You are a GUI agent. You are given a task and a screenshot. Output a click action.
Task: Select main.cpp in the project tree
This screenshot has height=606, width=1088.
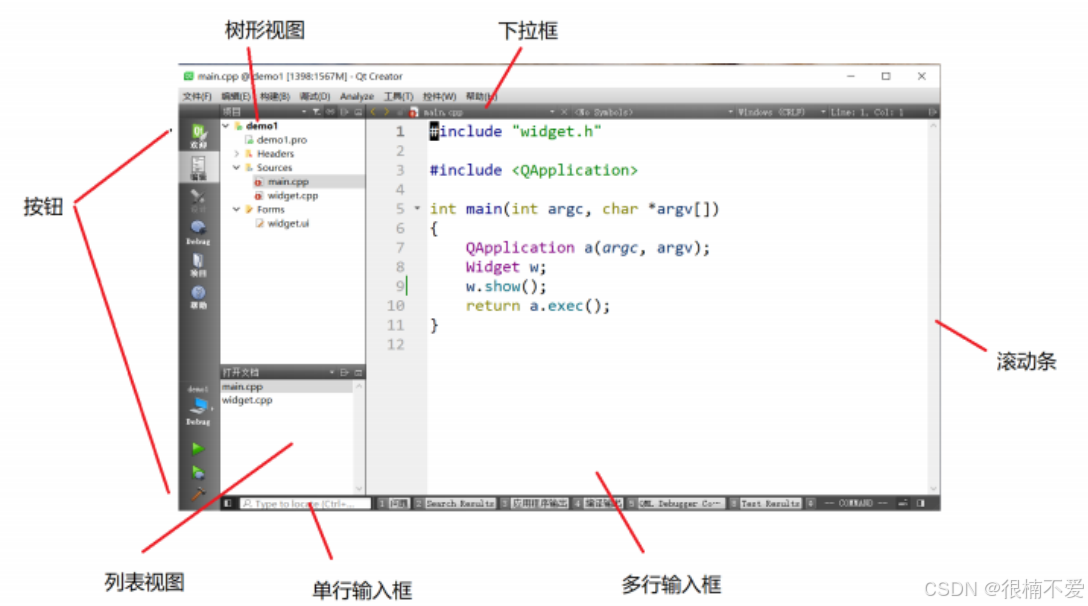coord(288,181)
